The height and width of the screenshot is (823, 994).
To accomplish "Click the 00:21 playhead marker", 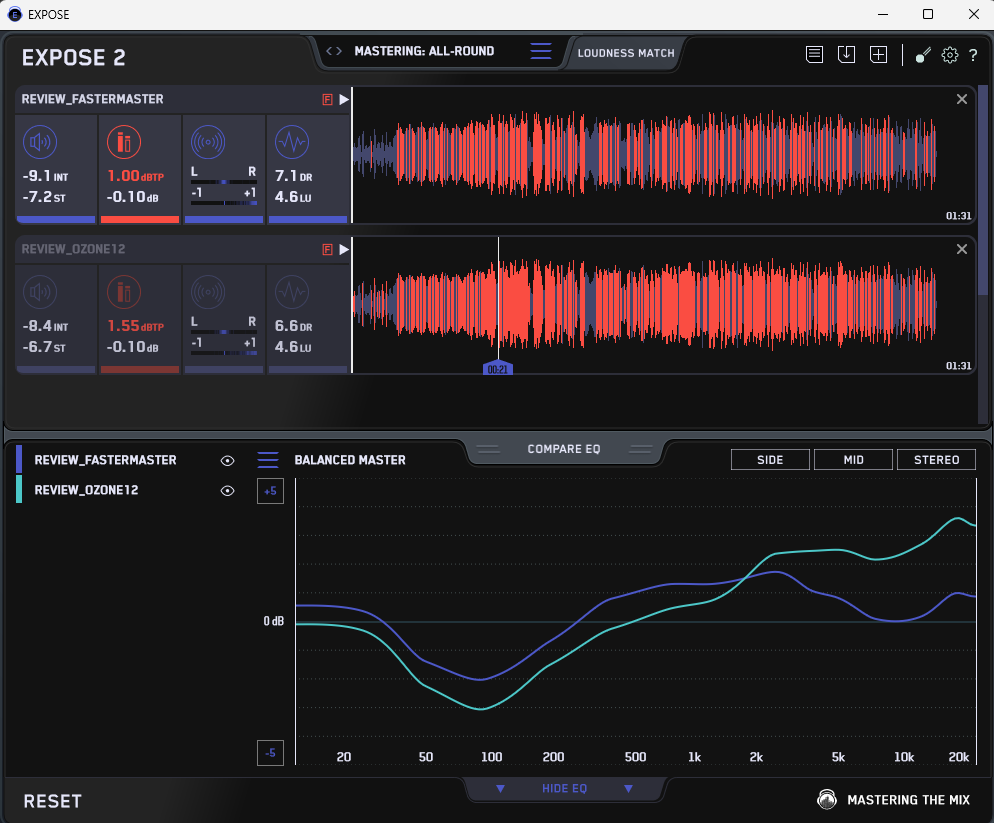I will 498,368.
